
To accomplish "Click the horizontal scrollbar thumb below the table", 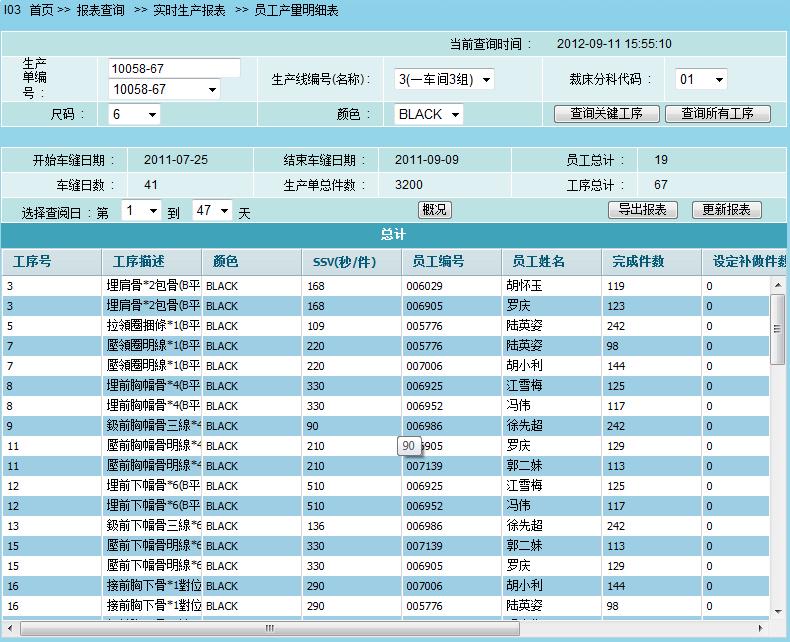I will click(x=268, y=629).
